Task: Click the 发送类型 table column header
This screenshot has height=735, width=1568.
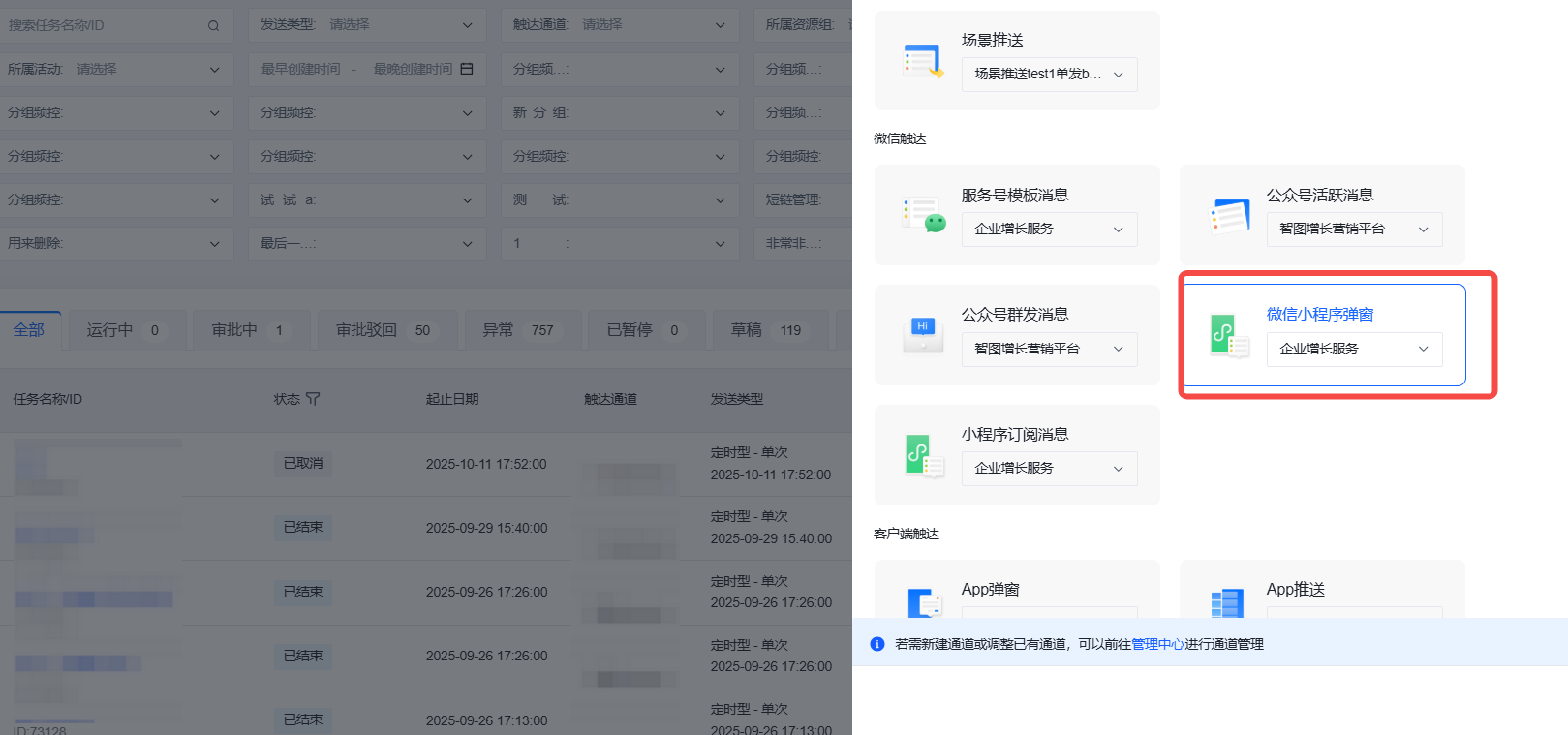Action: [x=737, y=399]
